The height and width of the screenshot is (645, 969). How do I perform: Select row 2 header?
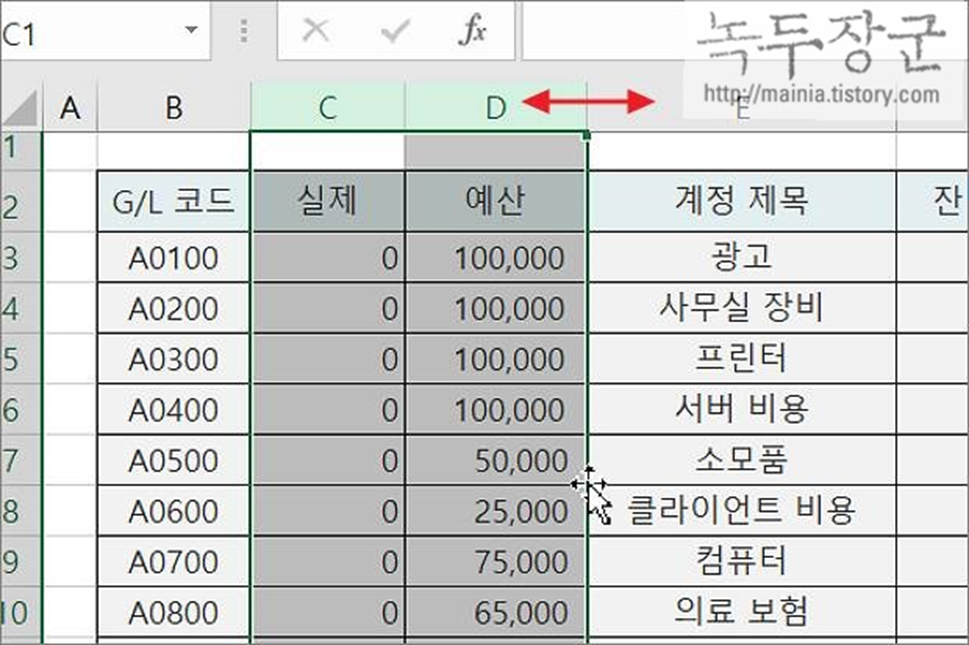[x=20, y=201]
